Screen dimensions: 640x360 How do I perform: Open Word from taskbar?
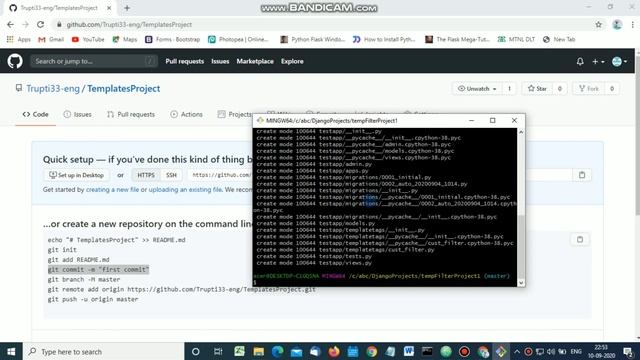(x=409, y=351)
